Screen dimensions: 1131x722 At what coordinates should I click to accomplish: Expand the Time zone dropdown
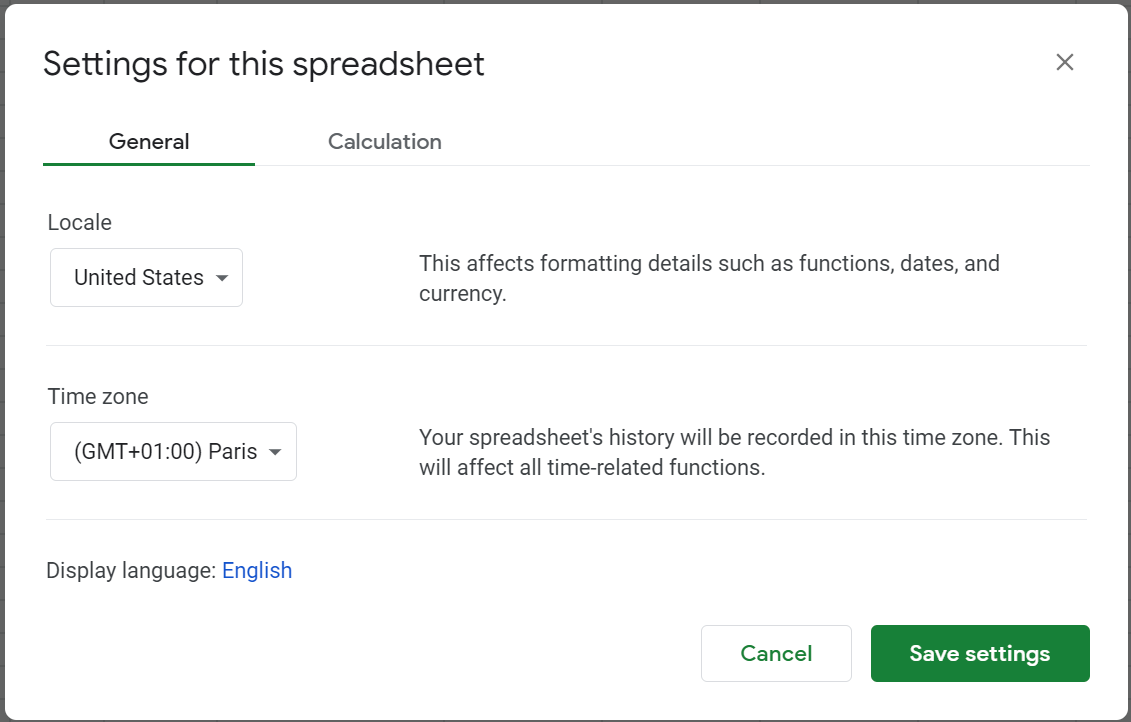173,452
